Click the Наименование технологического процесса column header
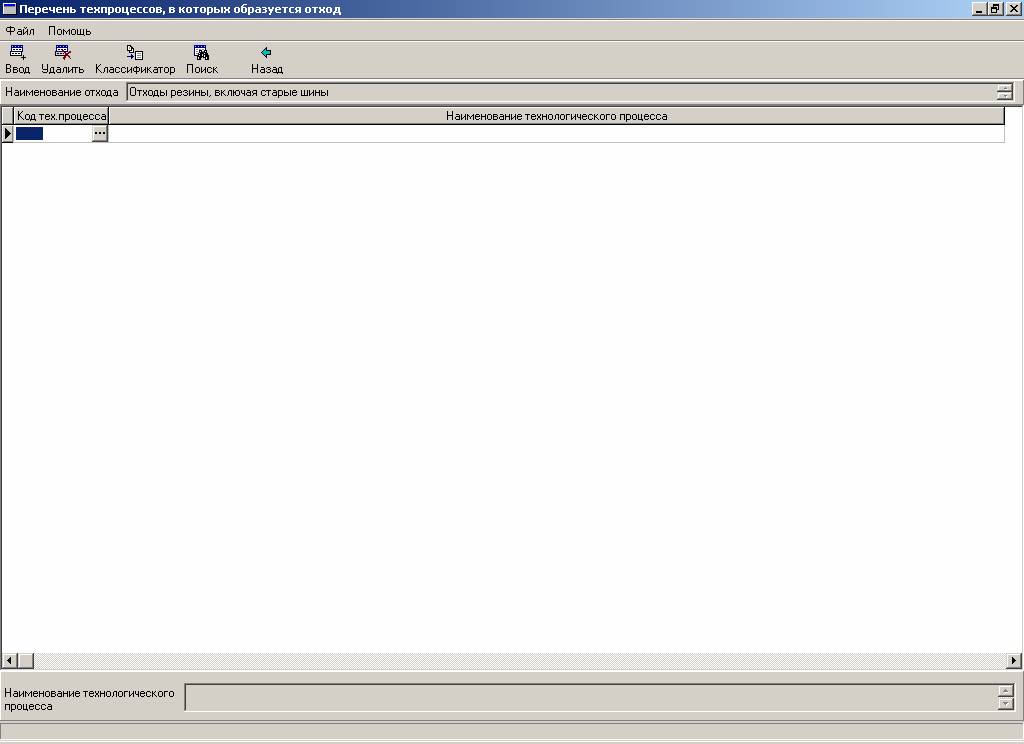The height and width of the screenshot is (744, 1024). 556,116
